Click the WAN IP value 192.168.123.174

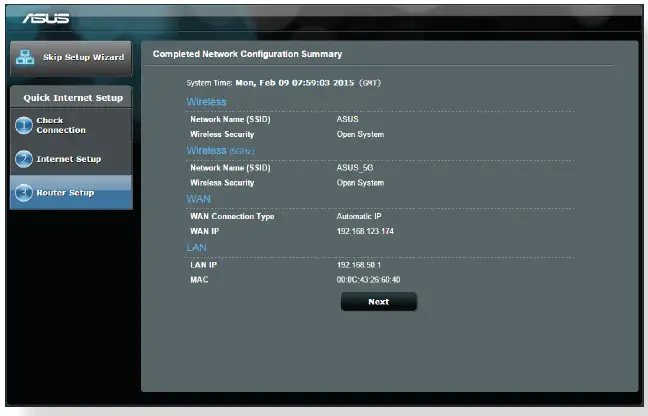click(x=365, y=231)
